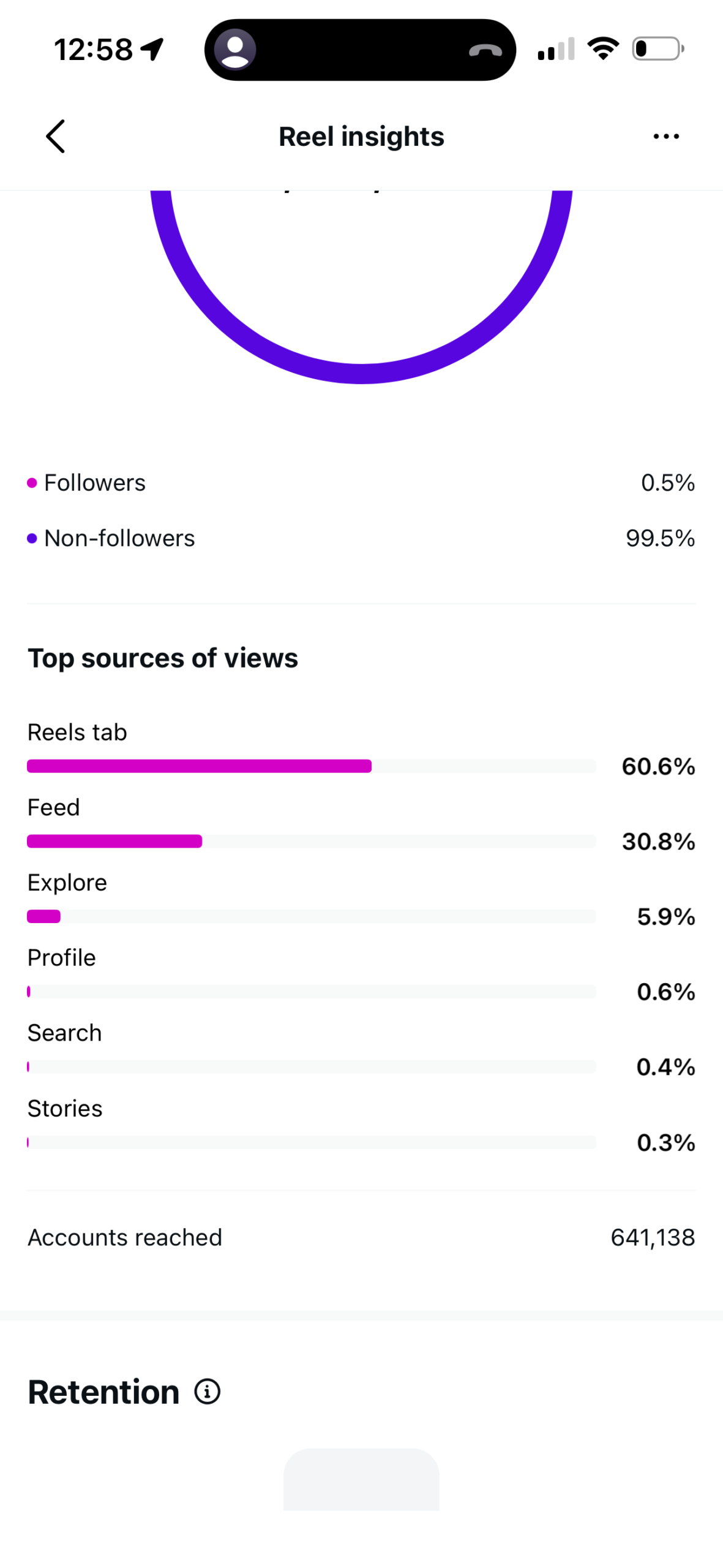
Task: Tap the Retention info icon
Action: point(208,1391)
